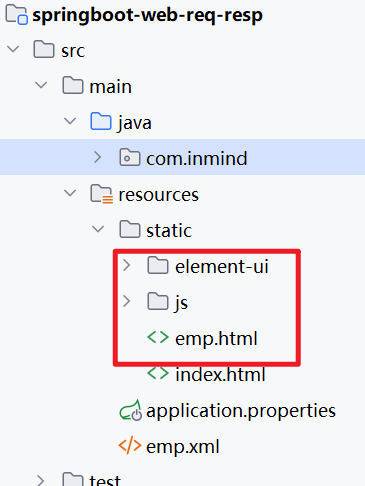The height and width of the screenshot is (486, 365).
Task: Collapse the main folder chevron
Action: pyautogui.click(x=41, y=85)
